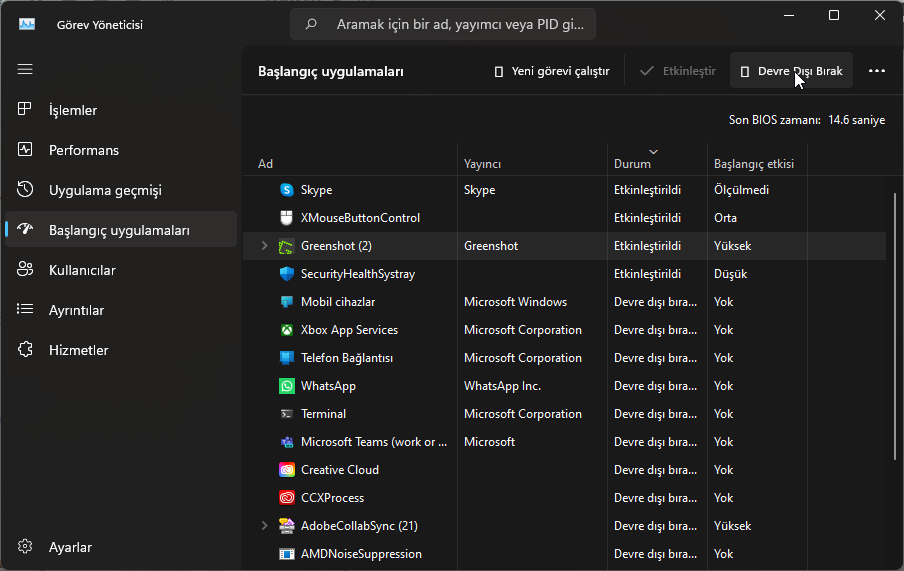The height and width of the screenshot is (571, 904).
Task: Click the Telefon Bağlantısı icon
Action: [x=287, y=358]
